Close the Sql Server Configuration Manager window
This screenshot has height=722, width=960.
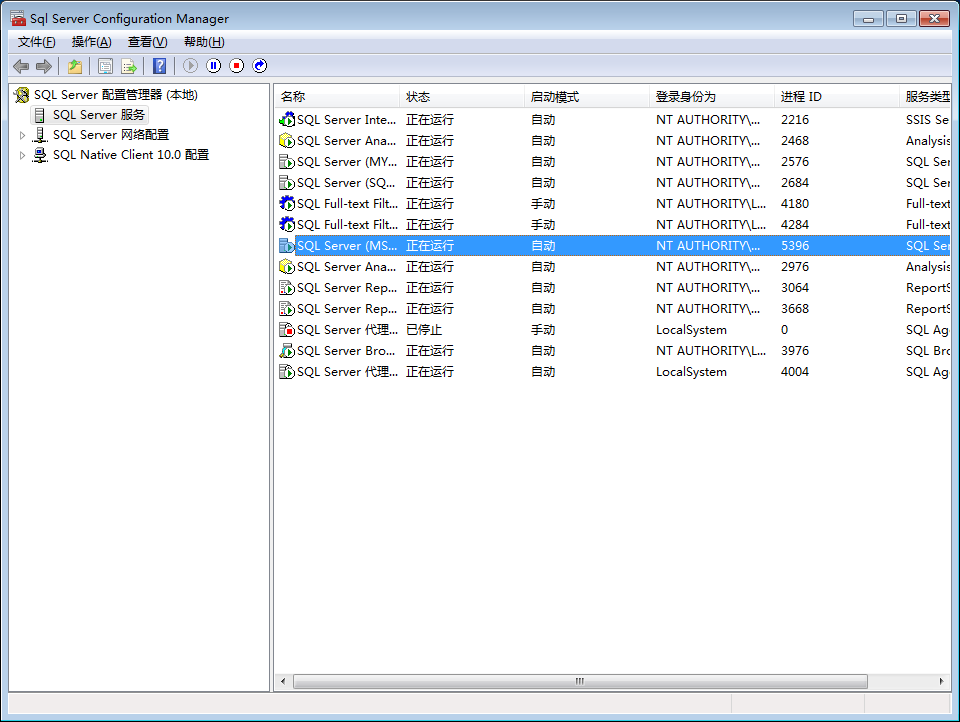pyautogui.click(x=934, y=19)
